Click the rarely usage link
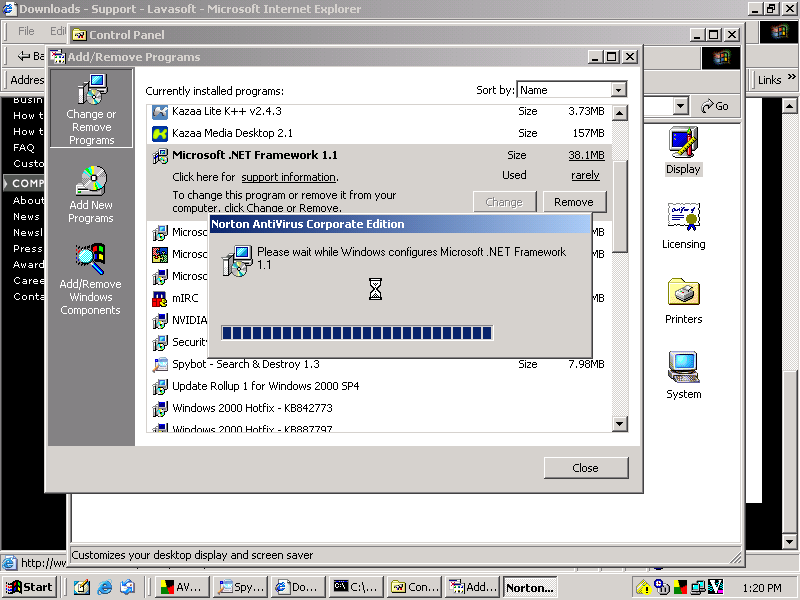Image resolution: width=800 pixels, height=600 pixels. tap(585, 176)
